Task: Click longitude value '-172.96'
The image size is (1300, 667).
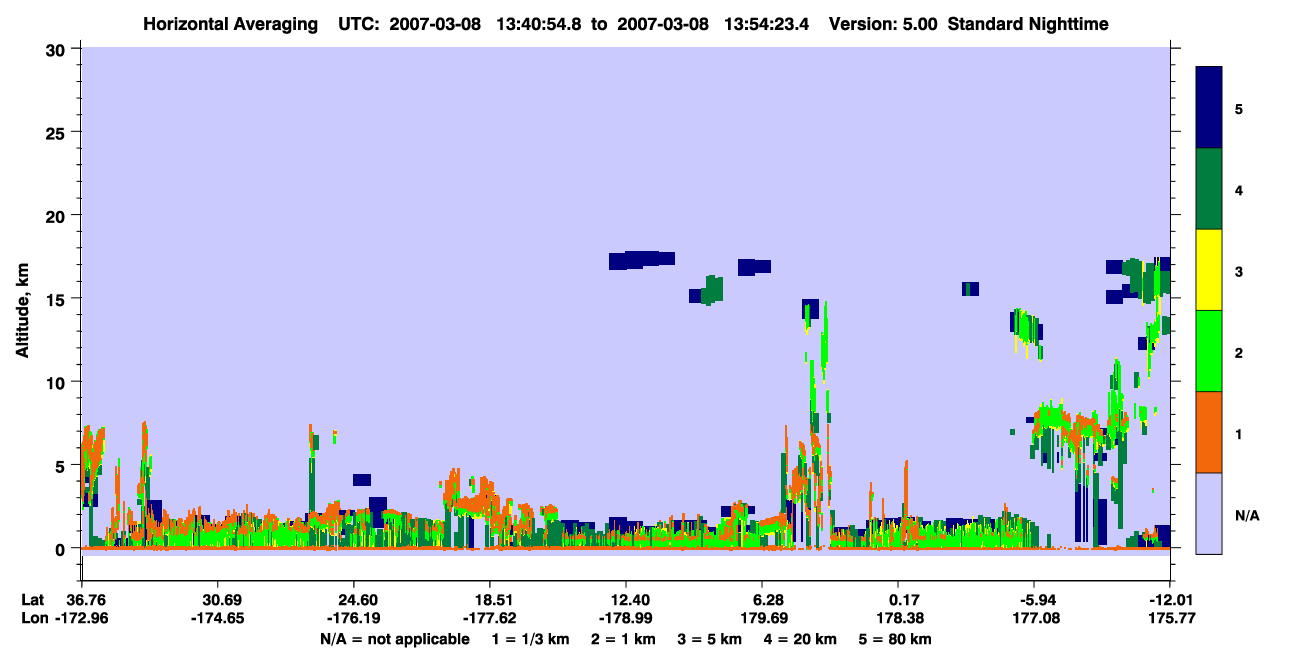Action: [x=82, y=619]
